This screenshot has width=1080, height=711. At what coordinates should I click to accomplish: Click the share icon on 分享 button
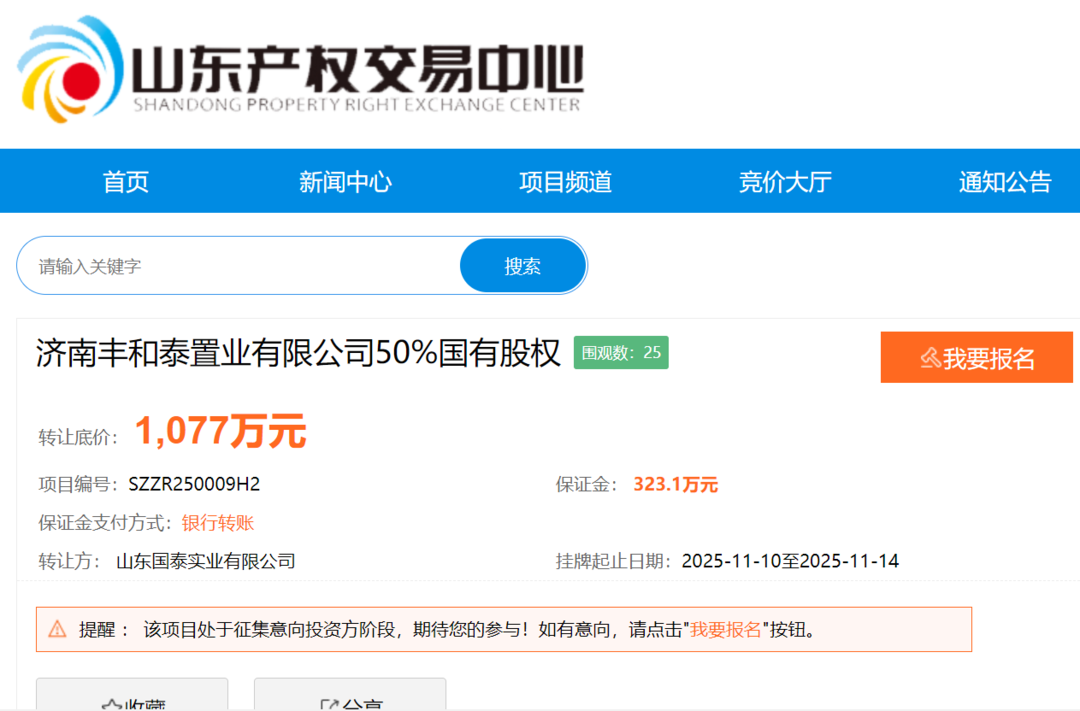329,704
